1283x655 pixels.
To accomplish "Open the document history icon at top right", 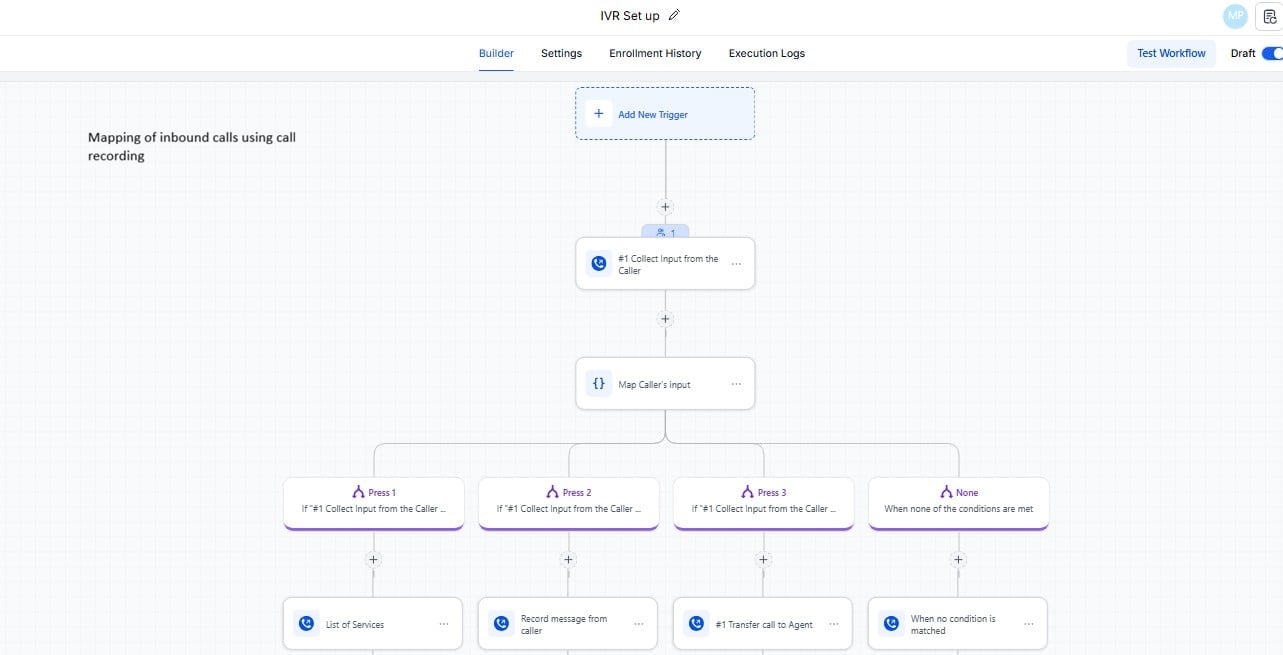I will tap(1268, 16).
